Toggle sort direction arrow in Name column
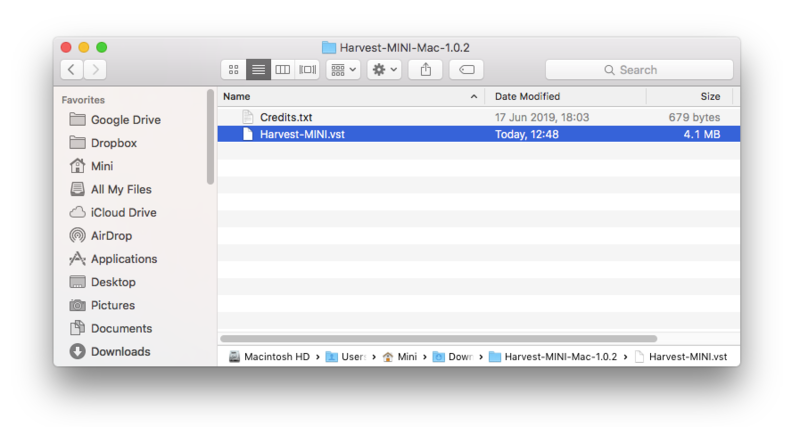The width and height of the screenshot is (800, 427). (474, 96)
